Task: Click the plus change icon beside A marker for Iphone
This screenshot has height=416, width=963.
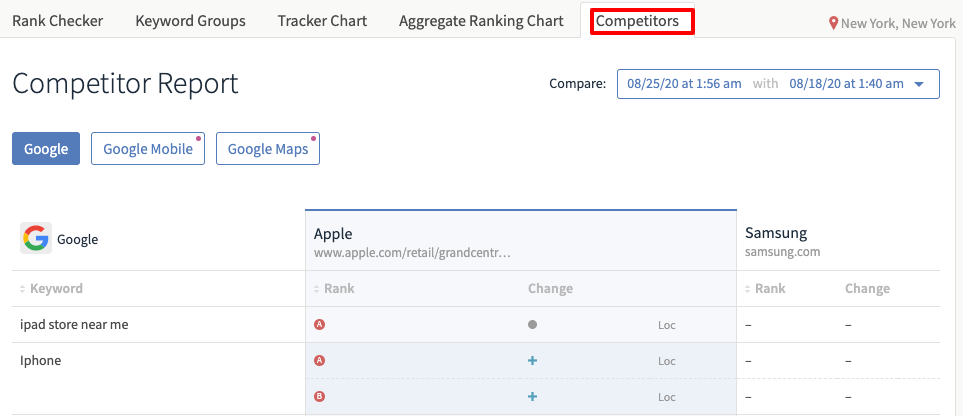Action: (x=532, y=361)
